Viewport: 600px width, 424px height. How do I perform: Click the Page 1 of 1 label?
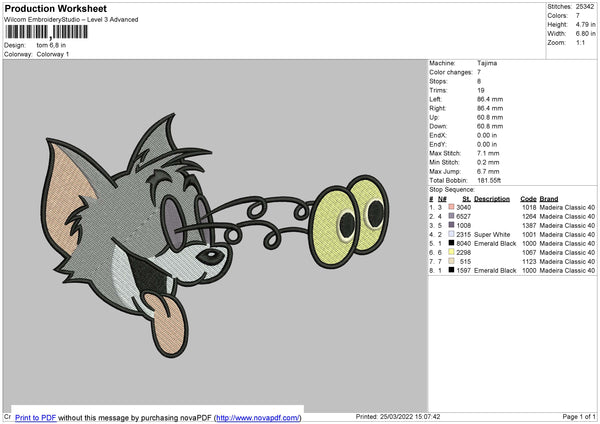[579, 417]
